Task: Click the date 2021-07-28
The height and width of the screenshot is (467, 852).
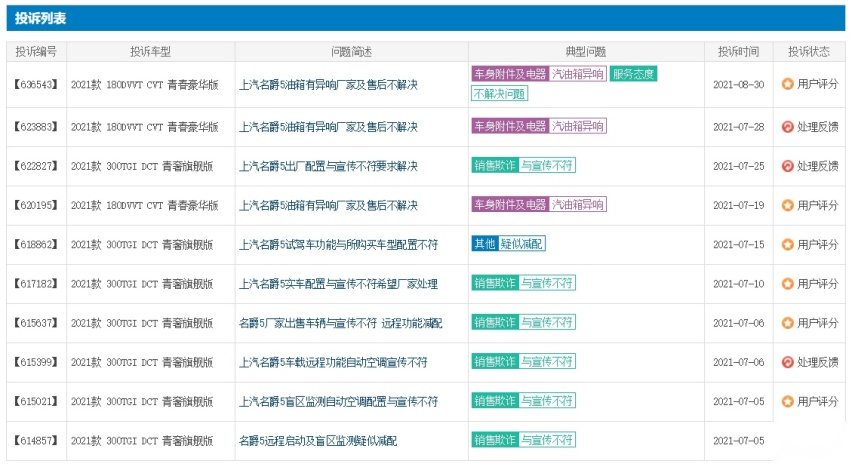Action: point(738,127)
